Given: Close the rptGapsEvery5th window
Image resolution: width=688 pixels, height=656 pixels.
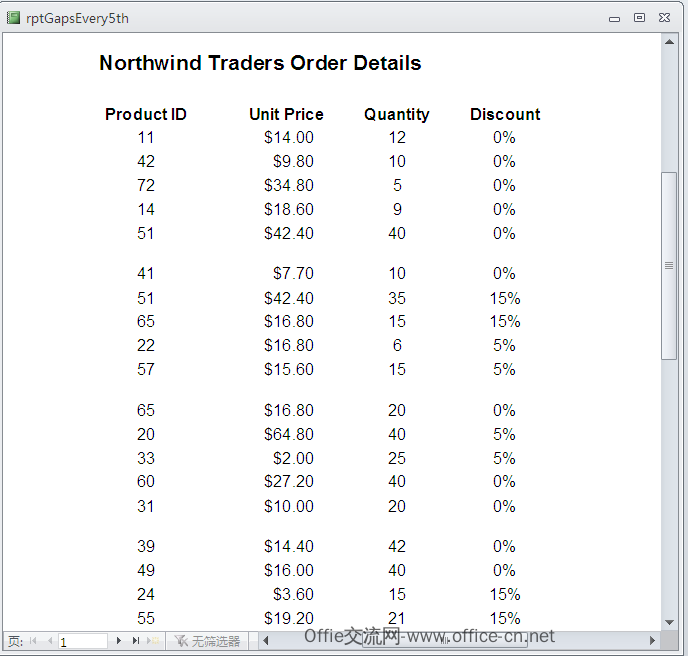Looking at the screenshot, I should tap(664, 18).
